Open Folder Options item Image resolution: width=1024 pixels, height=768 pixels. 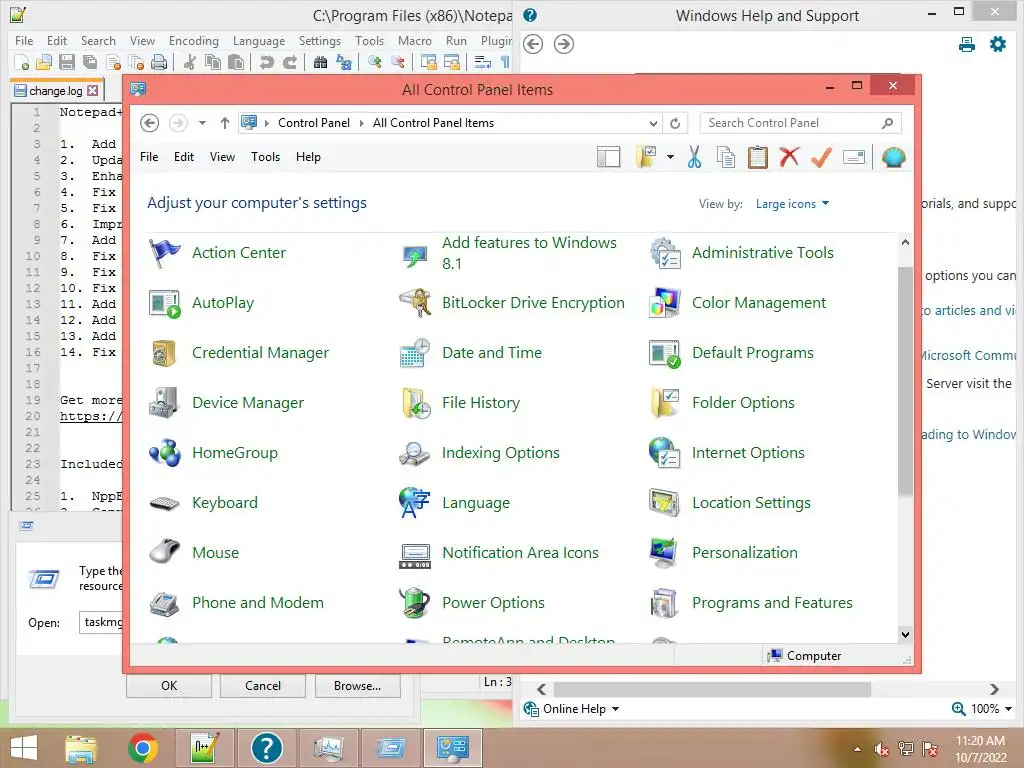pos(722,403)
